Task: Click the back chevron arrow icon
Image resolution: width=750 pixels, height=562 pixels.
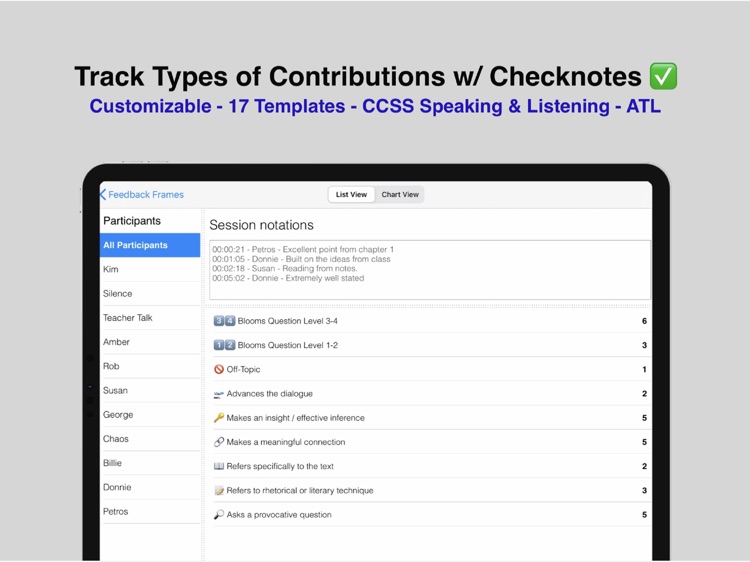Action: click(x=103, y=195)
